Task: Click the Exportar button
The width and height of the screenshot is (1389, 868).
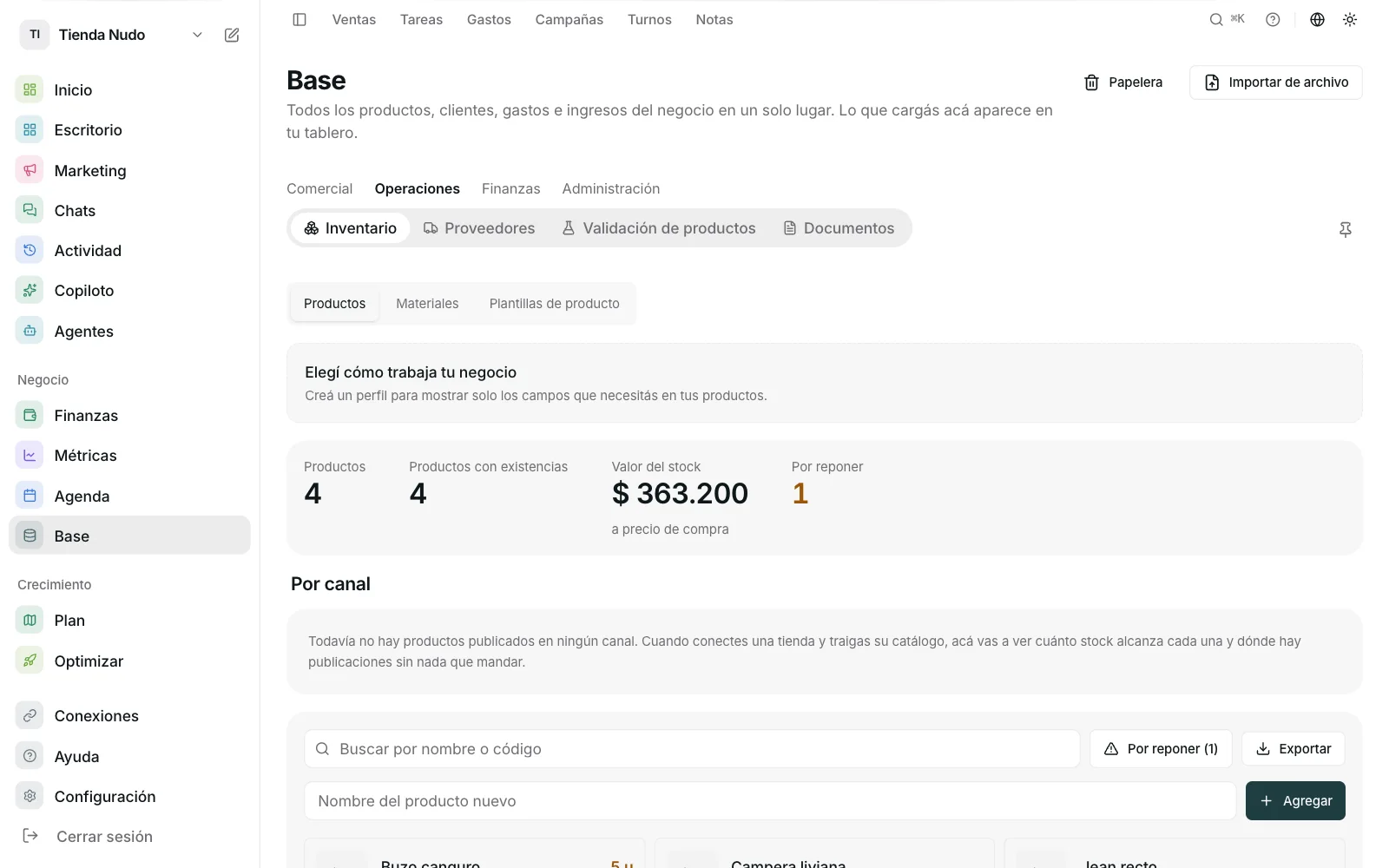Action: [1294, 748]
